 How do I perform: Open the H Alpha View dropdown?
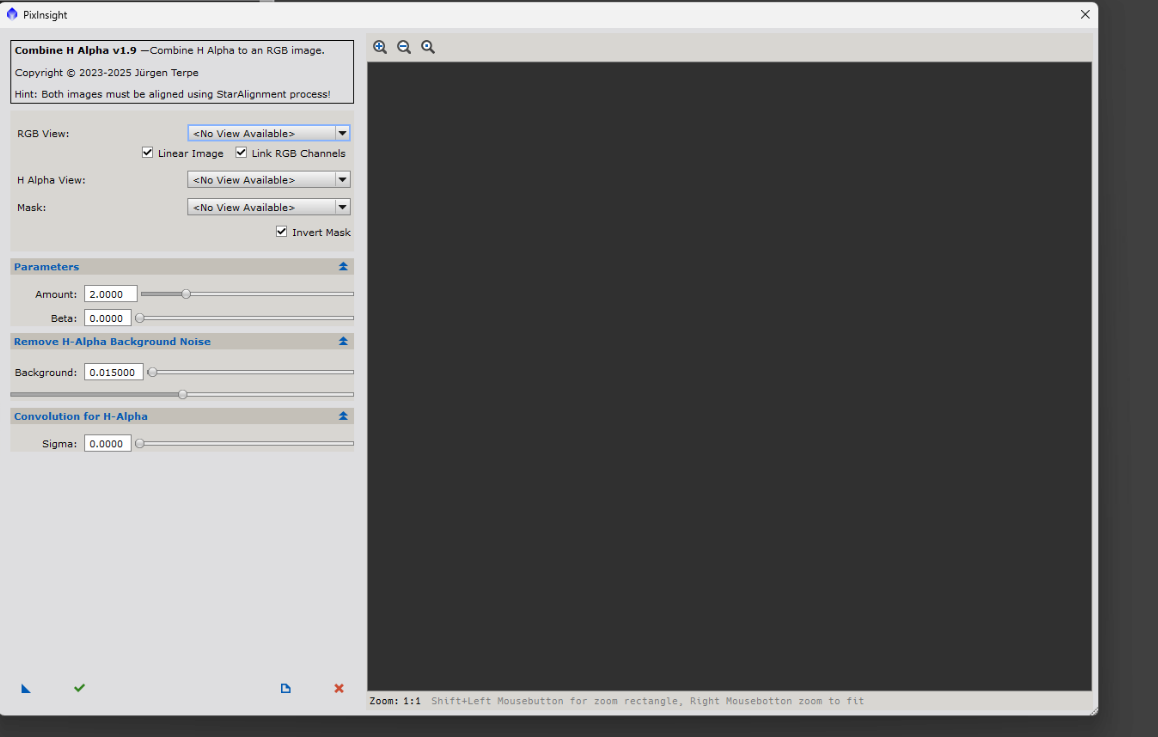coord(269,180)
